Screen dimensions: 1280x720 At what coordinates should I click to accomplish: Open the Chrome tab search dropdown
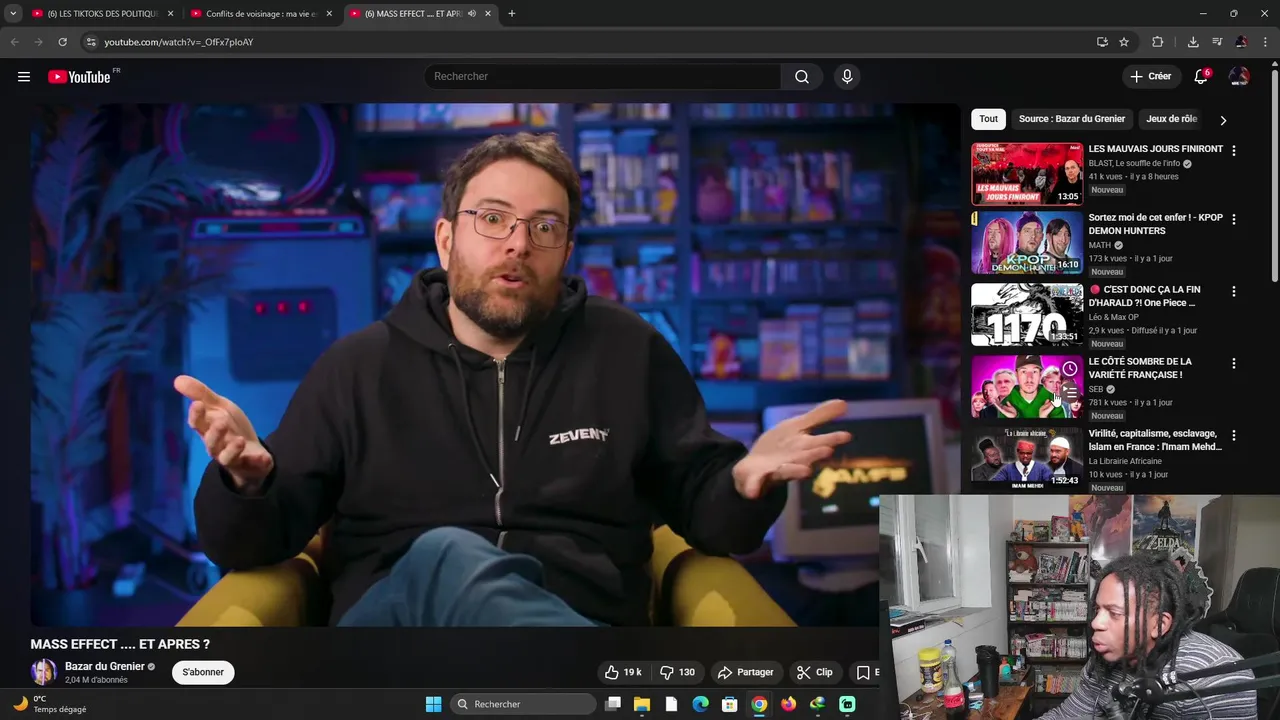click(13, 14)
